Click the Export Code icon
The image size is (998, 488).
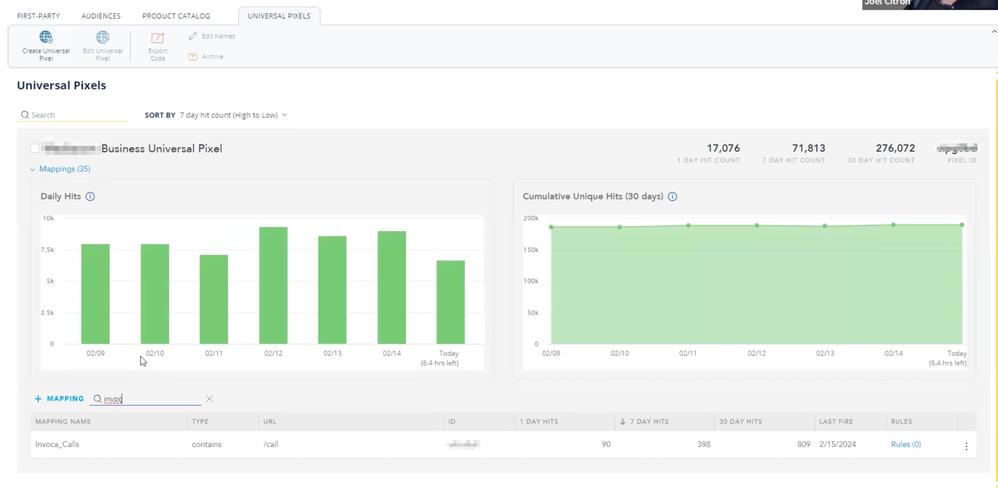pyautogui.click(x=157, y=38)
